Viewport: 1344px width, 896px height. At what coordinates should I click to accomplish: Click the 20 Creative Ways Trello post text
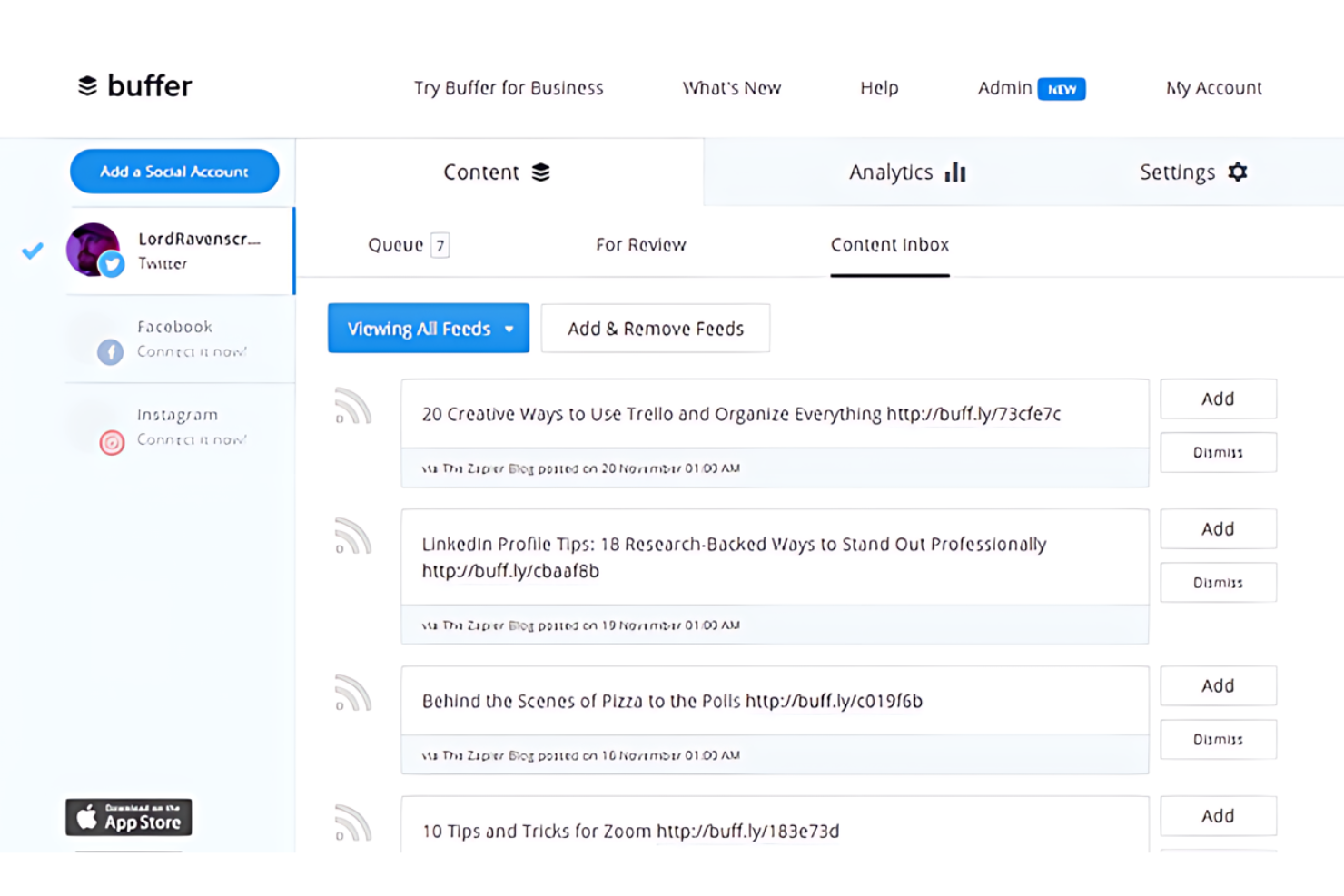[x=741, y=414]
